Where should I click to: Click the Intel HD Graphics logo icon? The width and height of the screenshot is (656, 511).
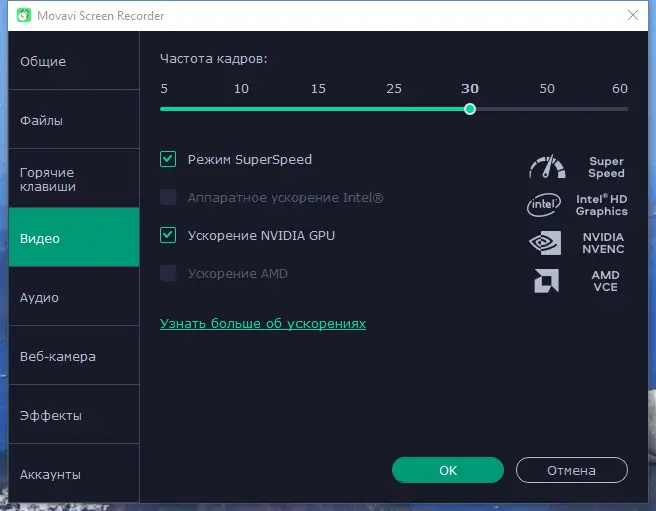coord(546,205)
